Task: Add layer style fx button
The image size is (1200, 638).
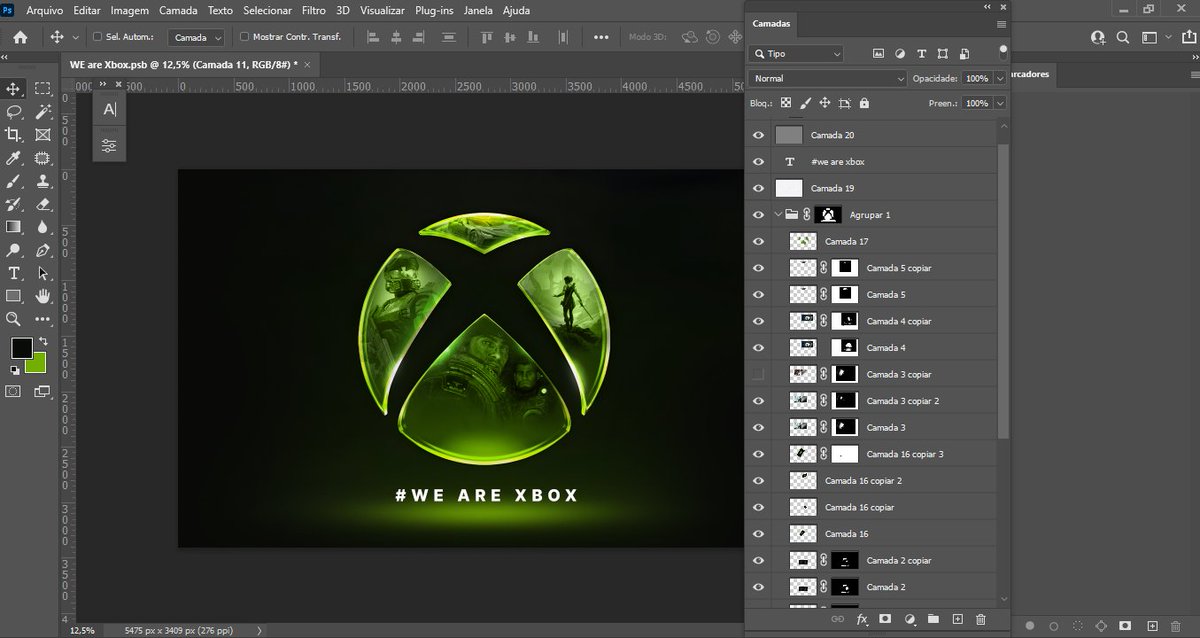Action: tap(862, 620)
